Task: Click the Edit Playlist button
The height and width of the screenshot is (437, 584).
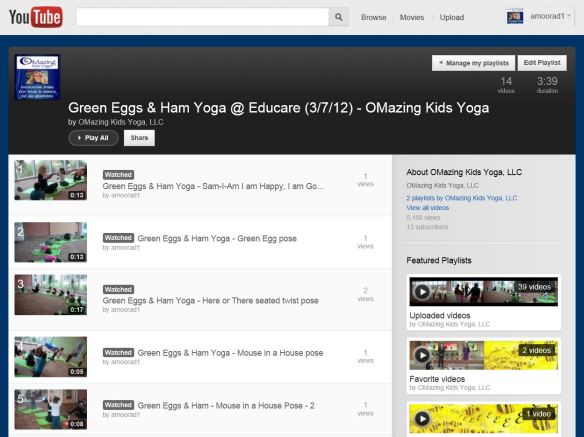Action: pyautogui.click(x=542, y=63)
